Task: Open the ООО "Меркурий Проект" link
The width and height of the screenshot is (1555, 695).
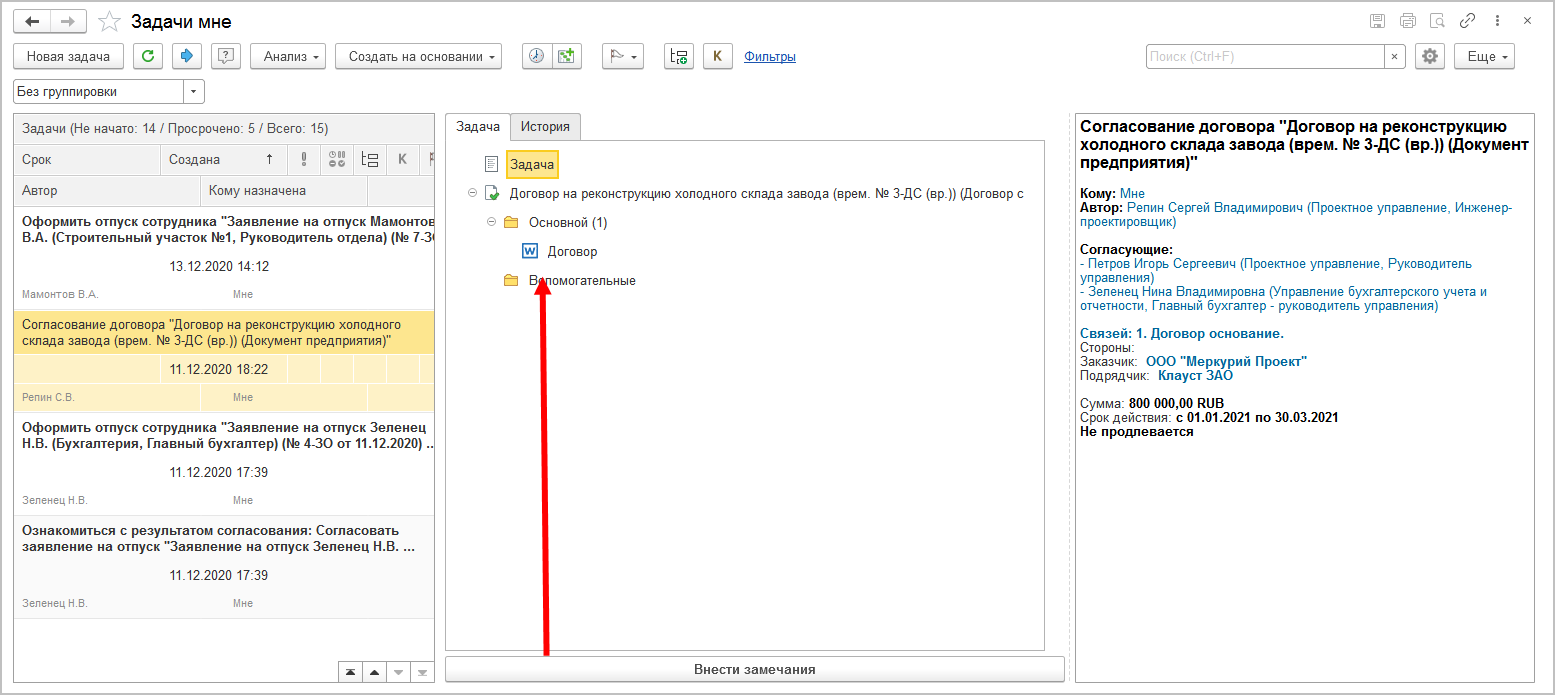Action: [x=1226, y=361]
